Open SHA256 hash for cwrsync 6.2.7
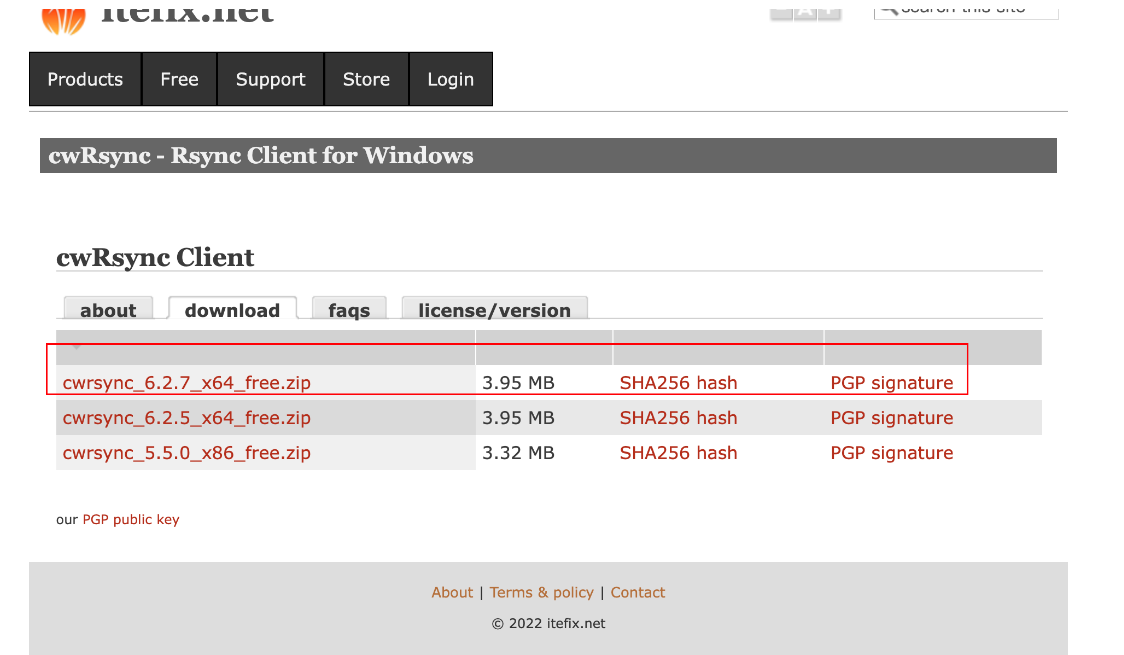1124x655 pixels. pos(678,383)
